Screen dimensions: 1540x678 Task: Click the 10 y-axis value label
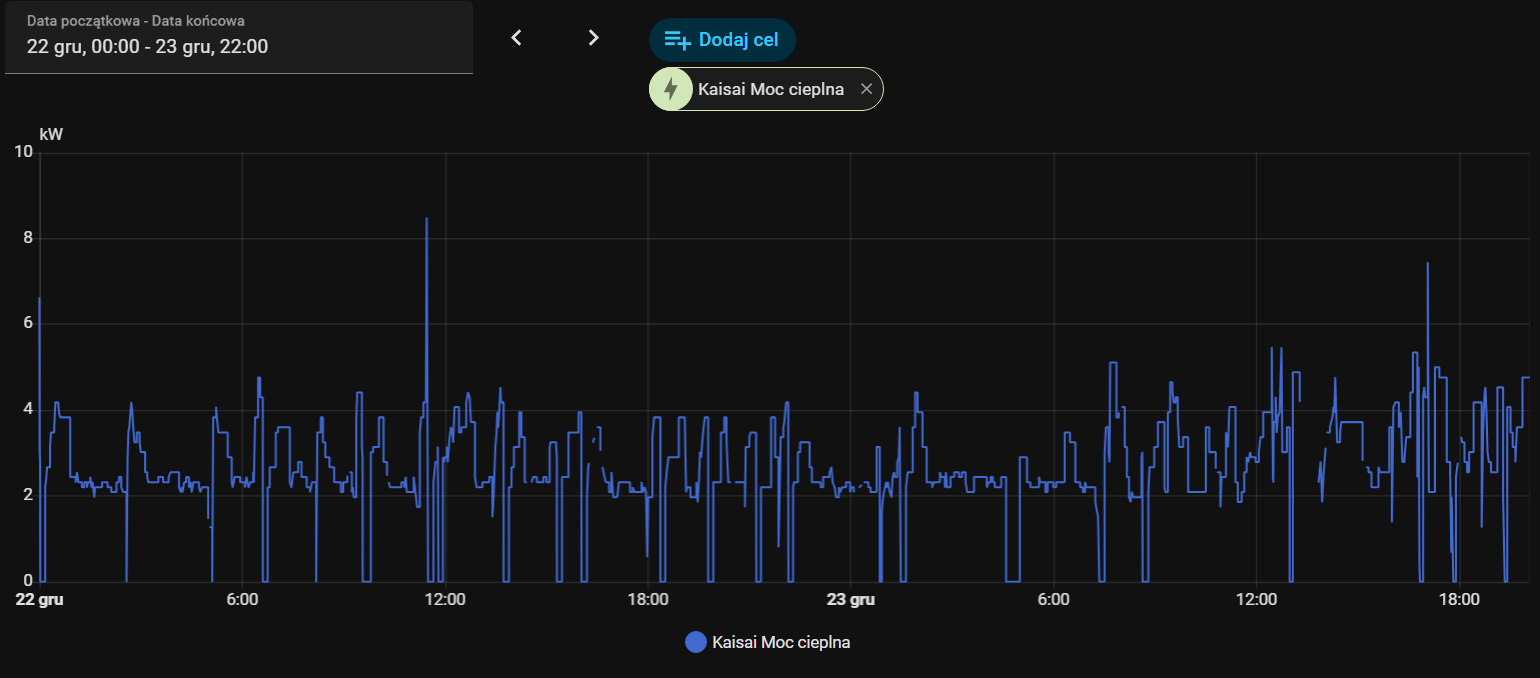pos(24,152)
